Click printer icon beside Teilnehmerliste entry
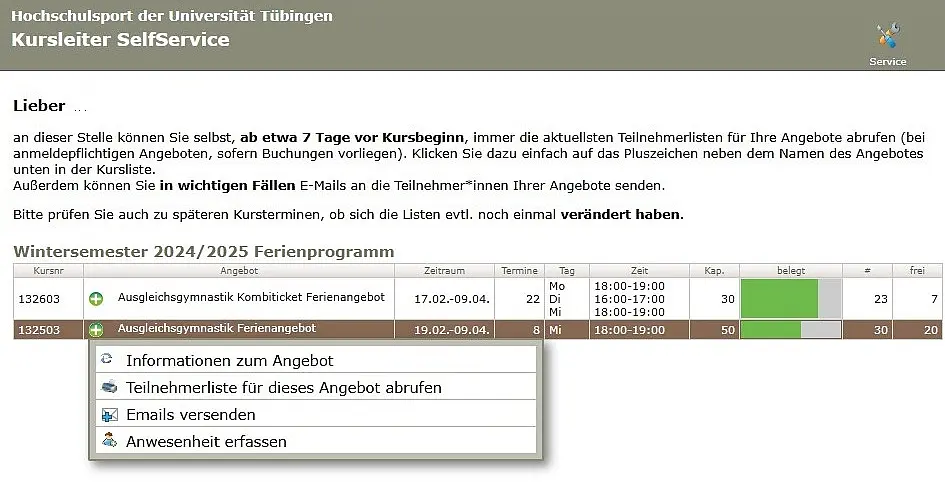Screen dimensions: 945x484 [109, 386]
